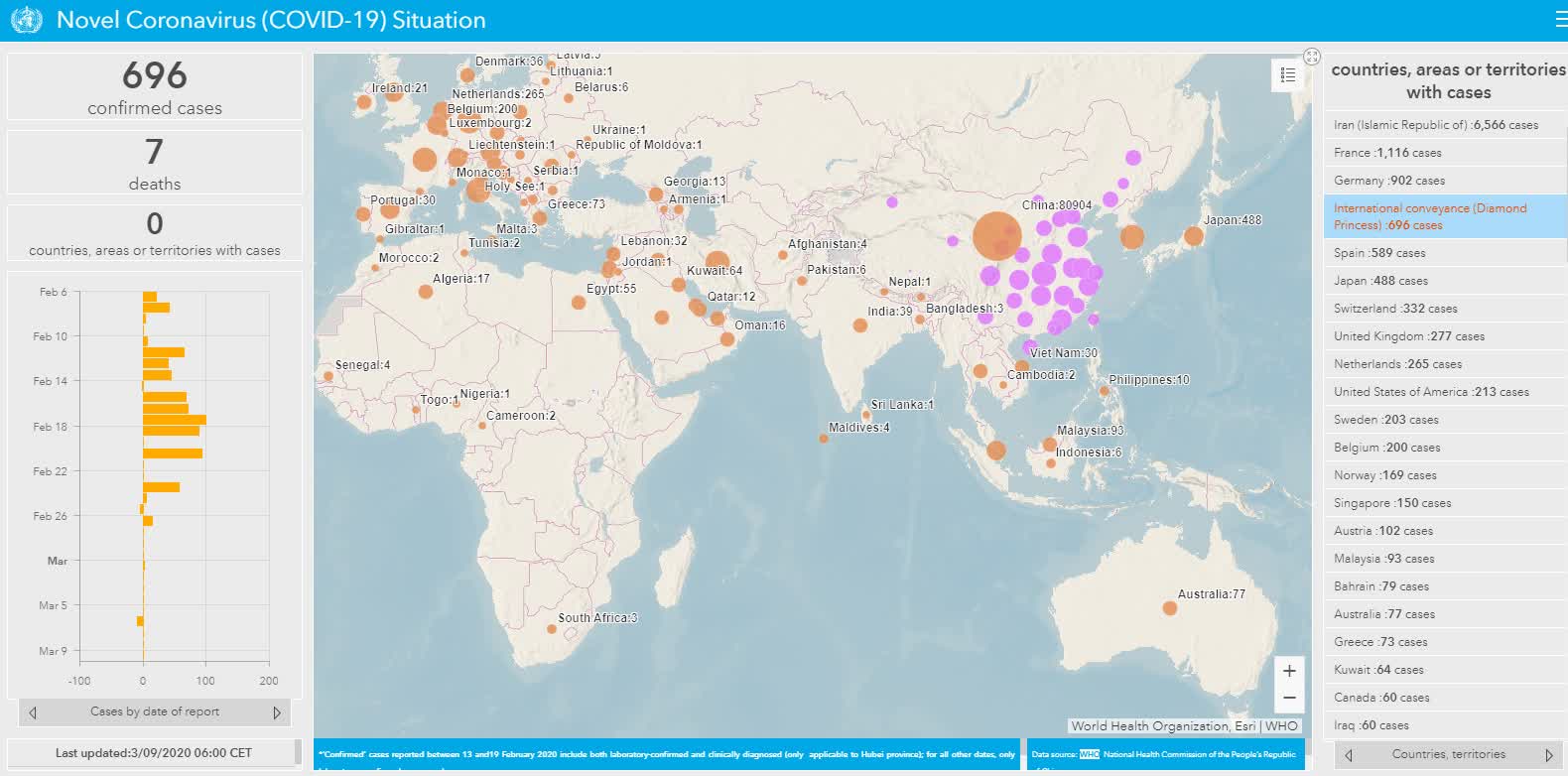Expand the map to full screen
This screenshot has height=776, width=1568.
click(1311, 57)
